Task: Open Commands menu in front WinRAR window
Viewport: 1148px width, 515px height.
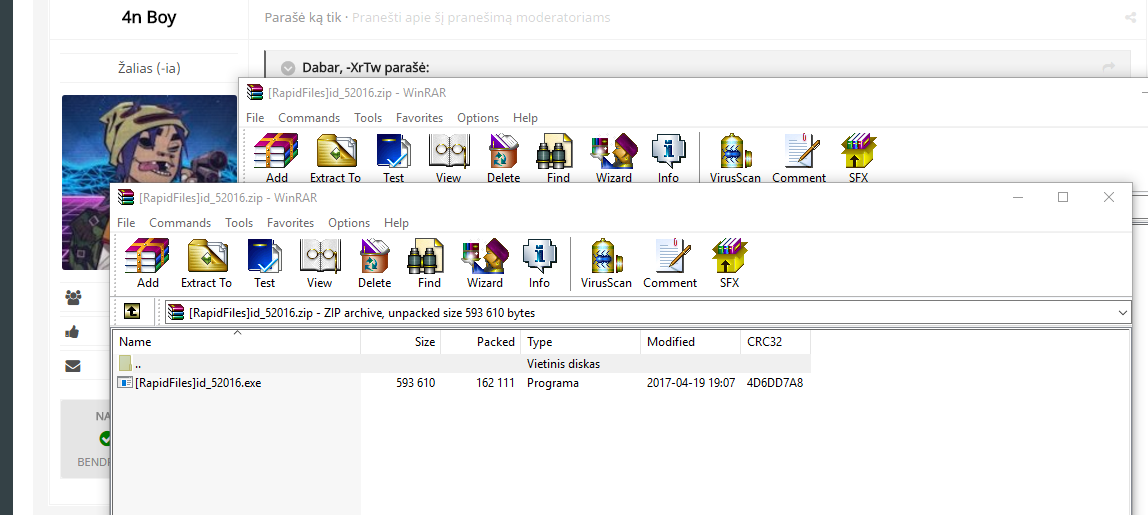Action: point(180,223)
